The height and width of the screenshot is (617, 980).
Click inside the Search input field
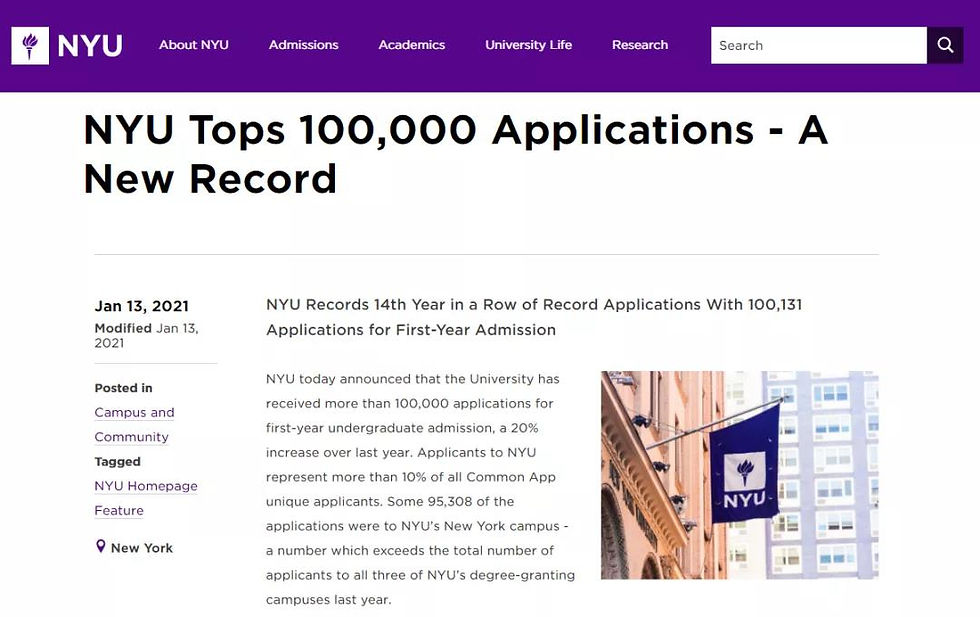[x=819, y=45]
